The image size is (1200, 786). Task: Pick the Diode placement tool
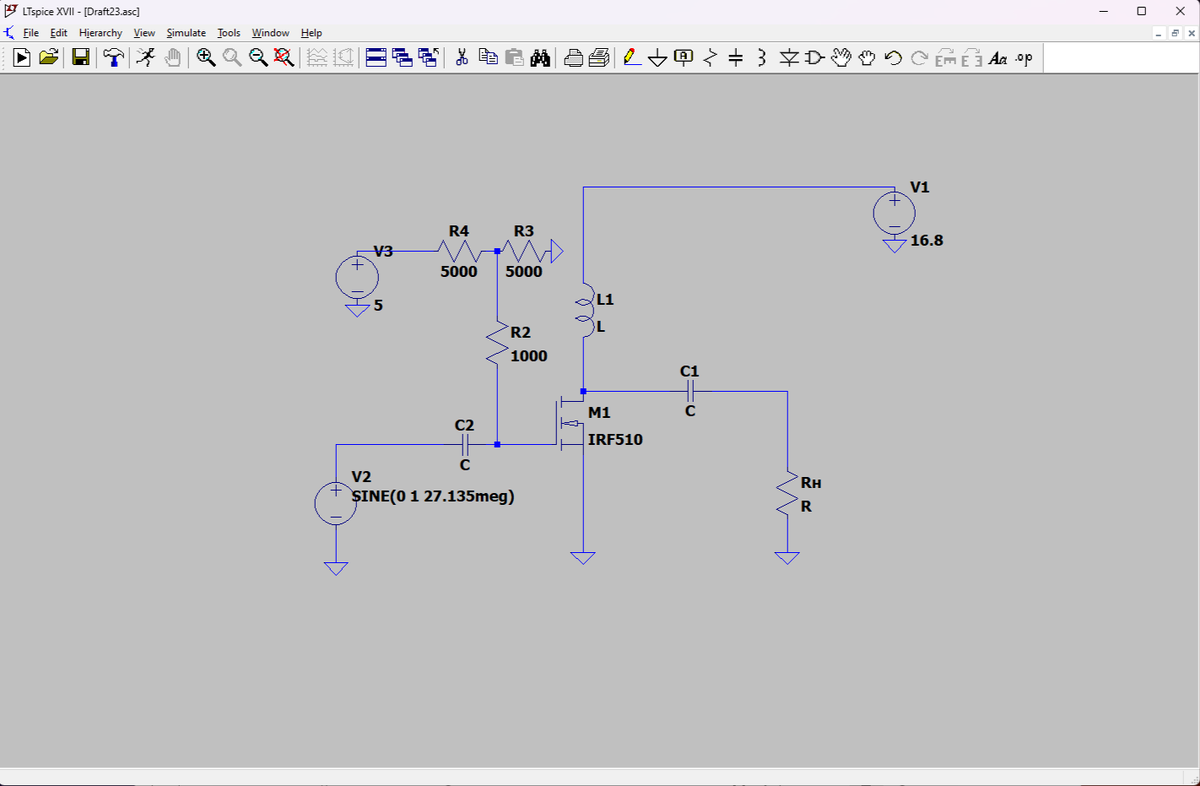point(787,58)
